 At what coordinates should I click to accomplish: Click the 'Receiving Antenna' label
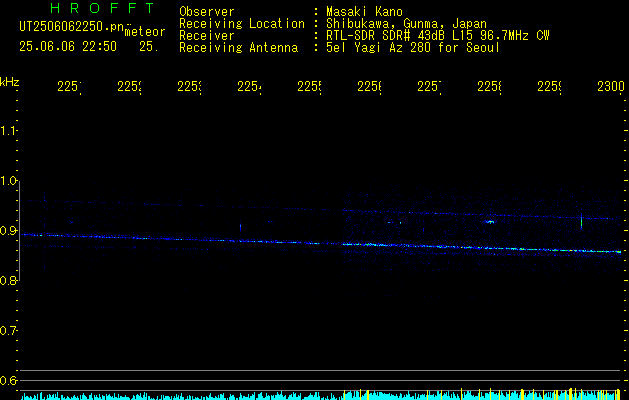(x=238, y=48)
